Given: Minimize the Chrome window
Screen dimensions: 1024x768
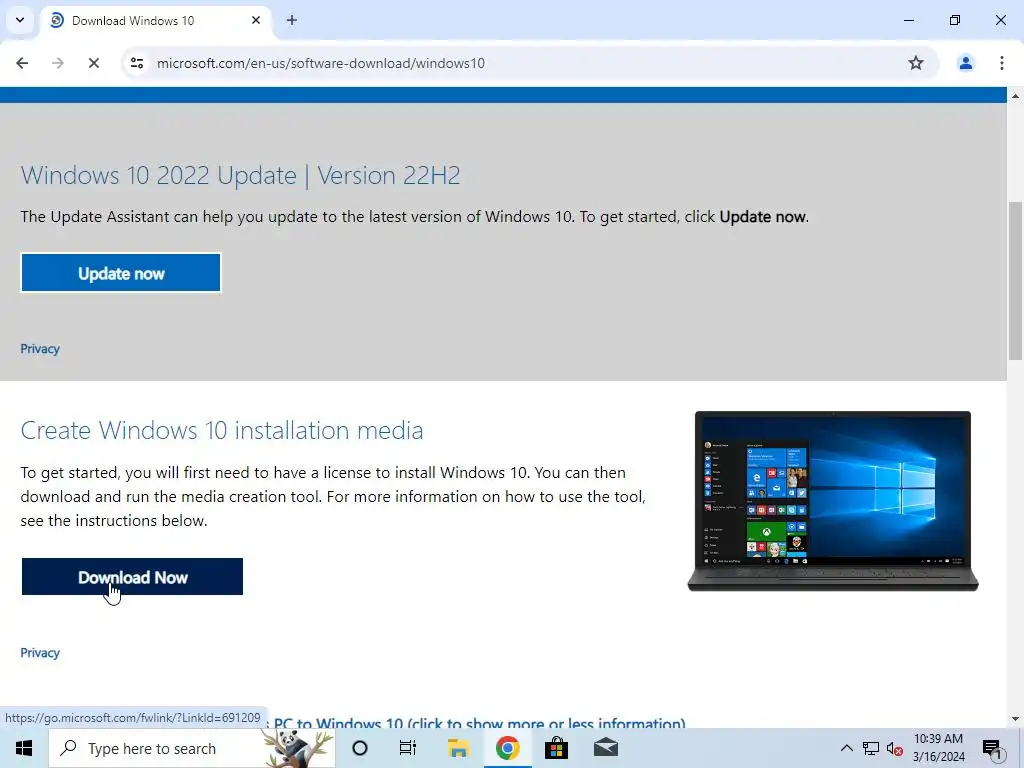Looking at the screenshot, I should point(908,20).
